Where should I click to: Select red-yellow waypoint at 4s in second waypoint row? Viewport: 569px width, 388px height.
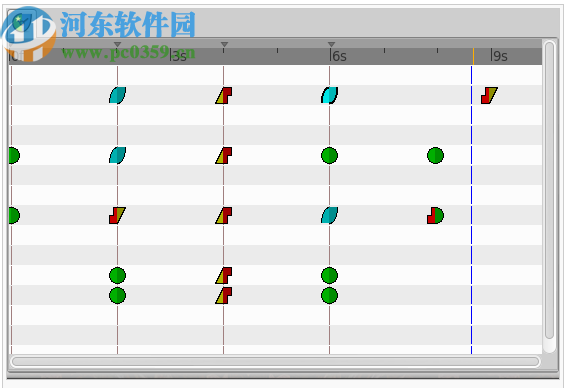(x=224, y=155)
